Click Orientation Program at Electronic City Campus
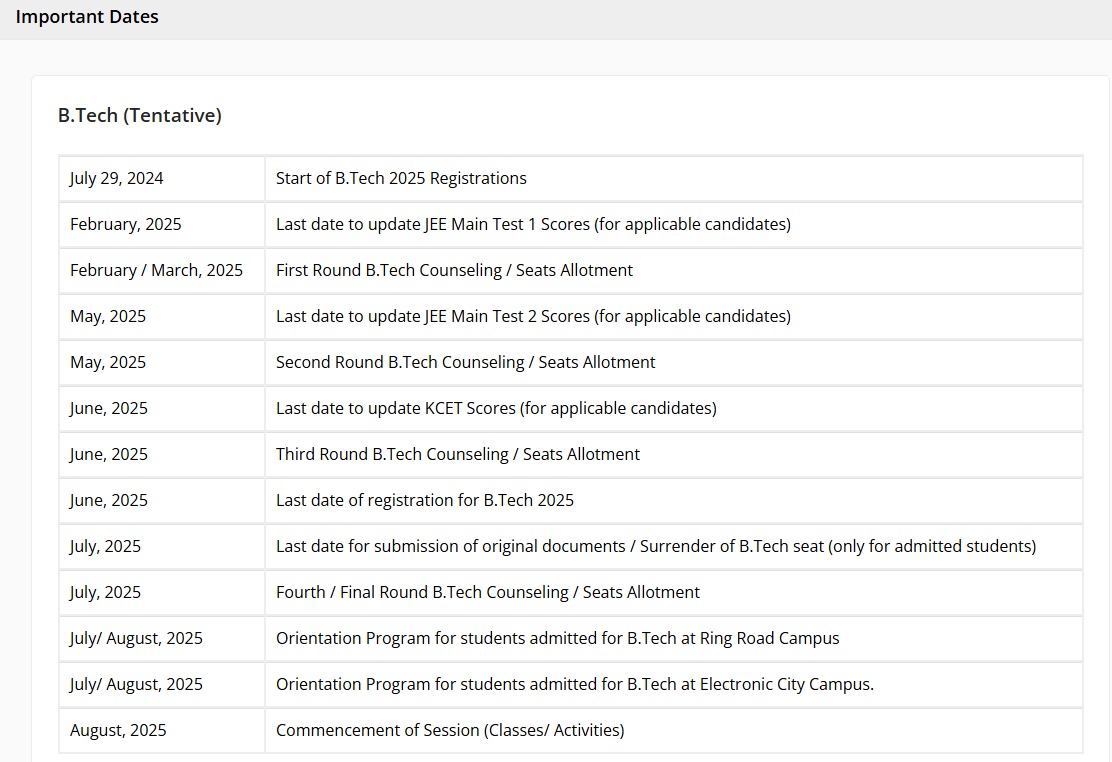This screenshot has height=762, width=1112. coord(574,685)
